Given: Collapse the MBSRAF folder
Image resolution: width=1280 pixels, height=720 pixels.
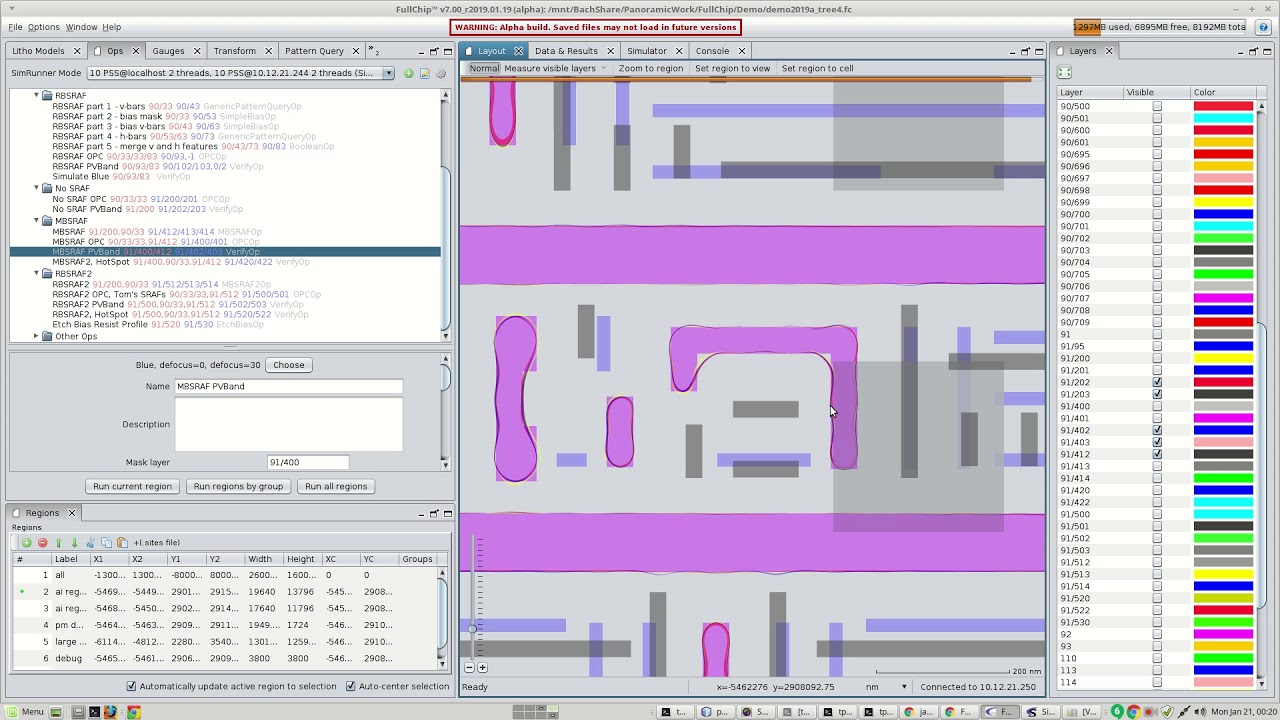Looking at the screenshot, I should tap(36, 220).
